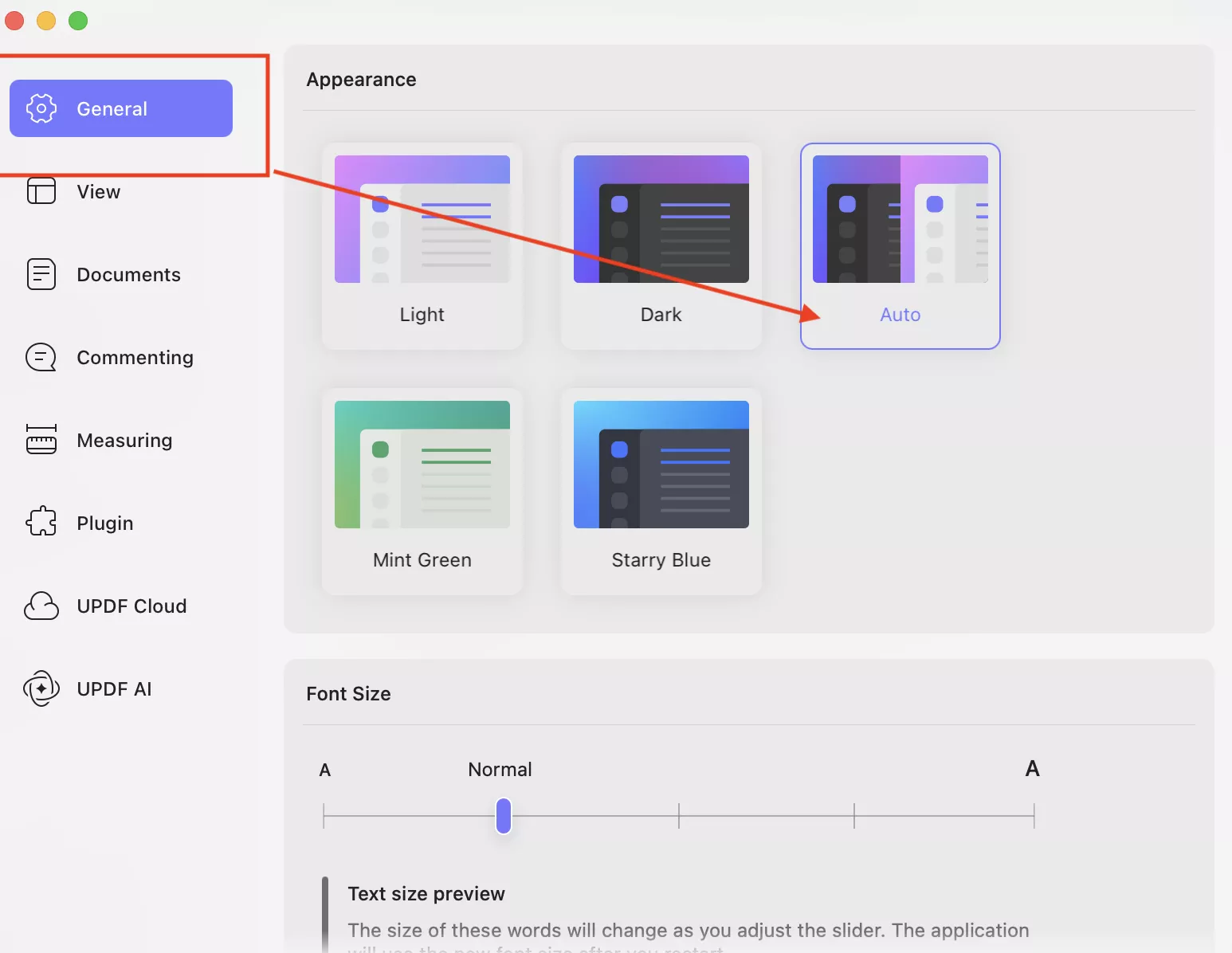The image size is (1232, 953).
Task: Click the Plugin puzzle-piece icon
Action: pyautogui.click(x=41, y=522)
